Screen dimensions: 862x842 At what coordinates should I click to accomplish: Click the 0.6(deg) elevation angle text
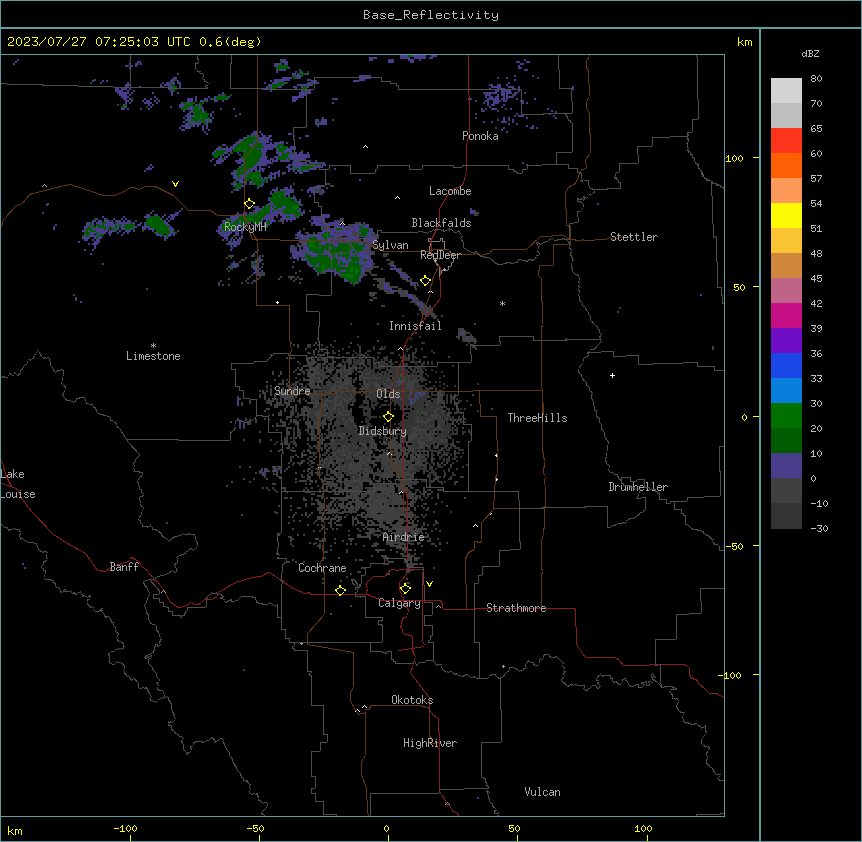(230, 42)
